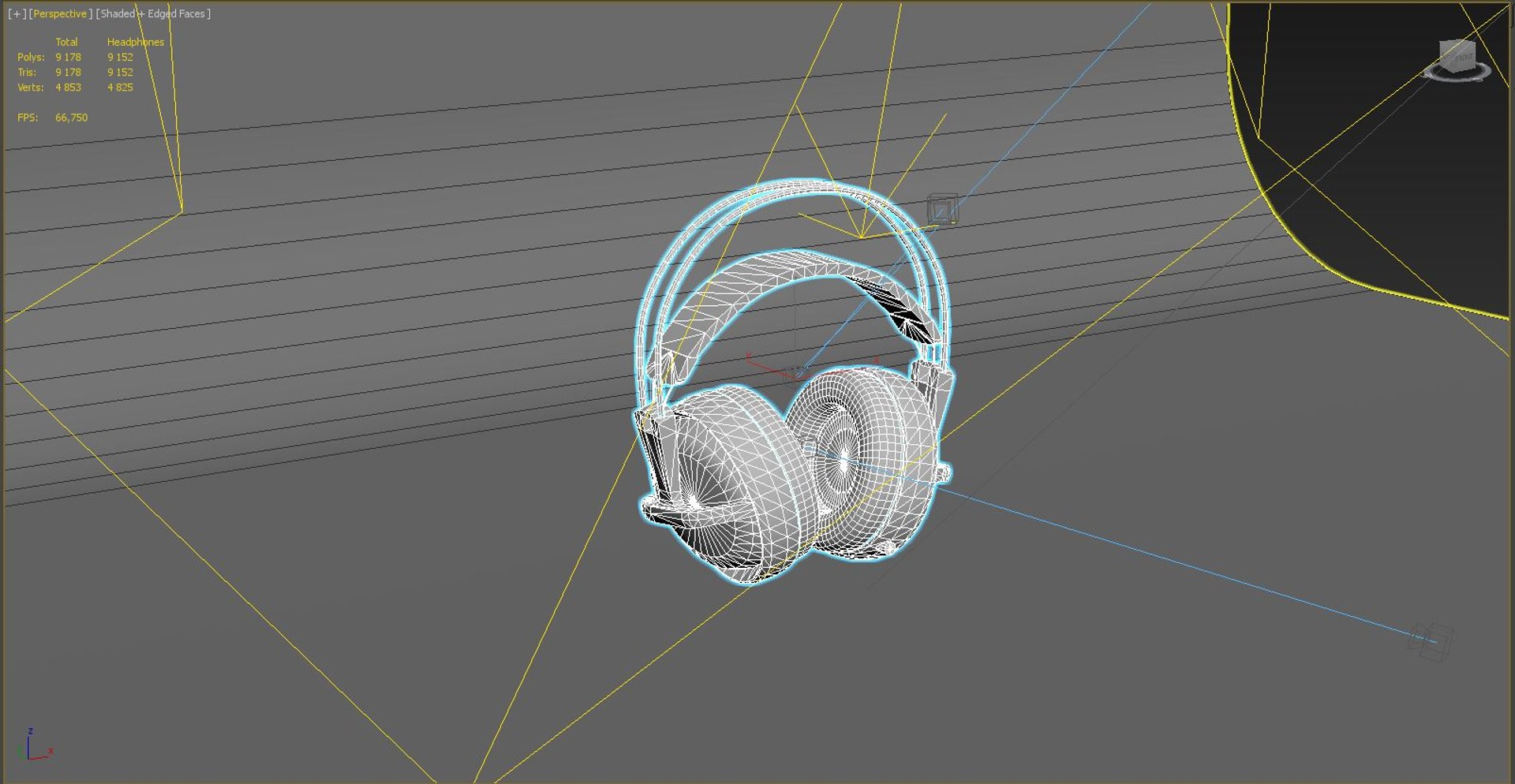Select the padded inner headband mesh
1515x784 pixels.
click(x=797, y=284)
